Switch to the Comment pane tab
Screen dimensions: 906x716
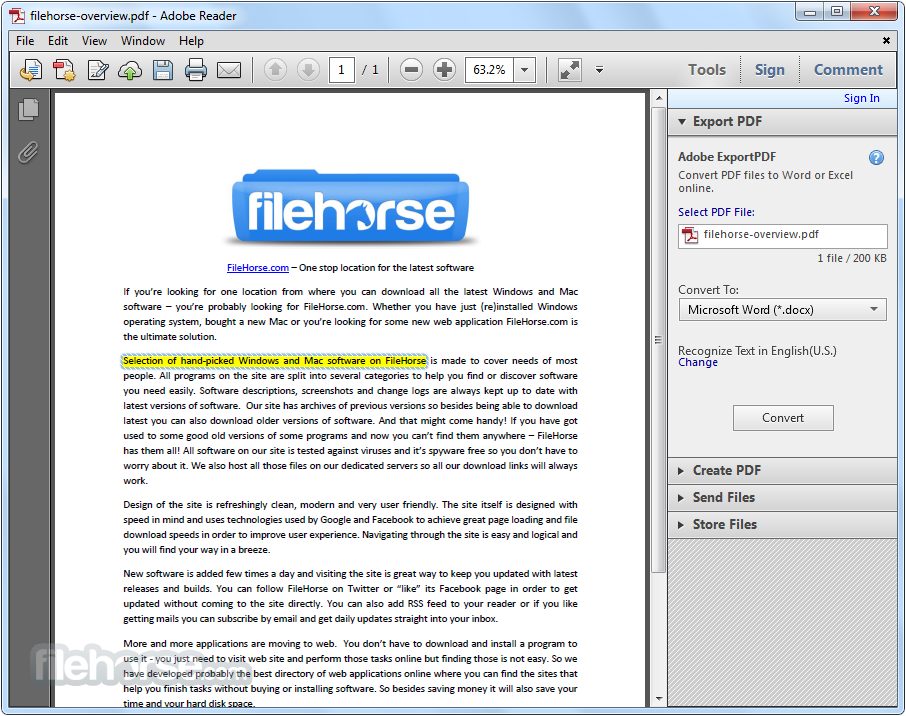[848, 70]
